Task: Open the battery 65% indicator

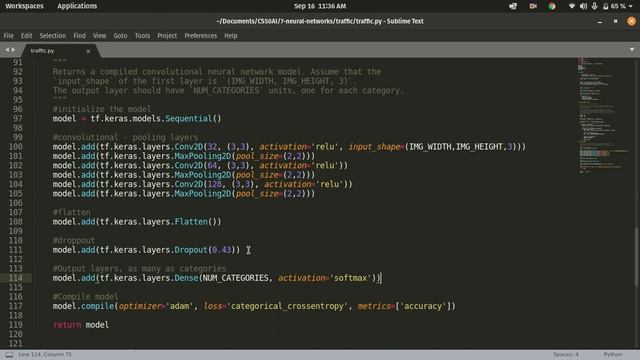Action: [614, 6]
